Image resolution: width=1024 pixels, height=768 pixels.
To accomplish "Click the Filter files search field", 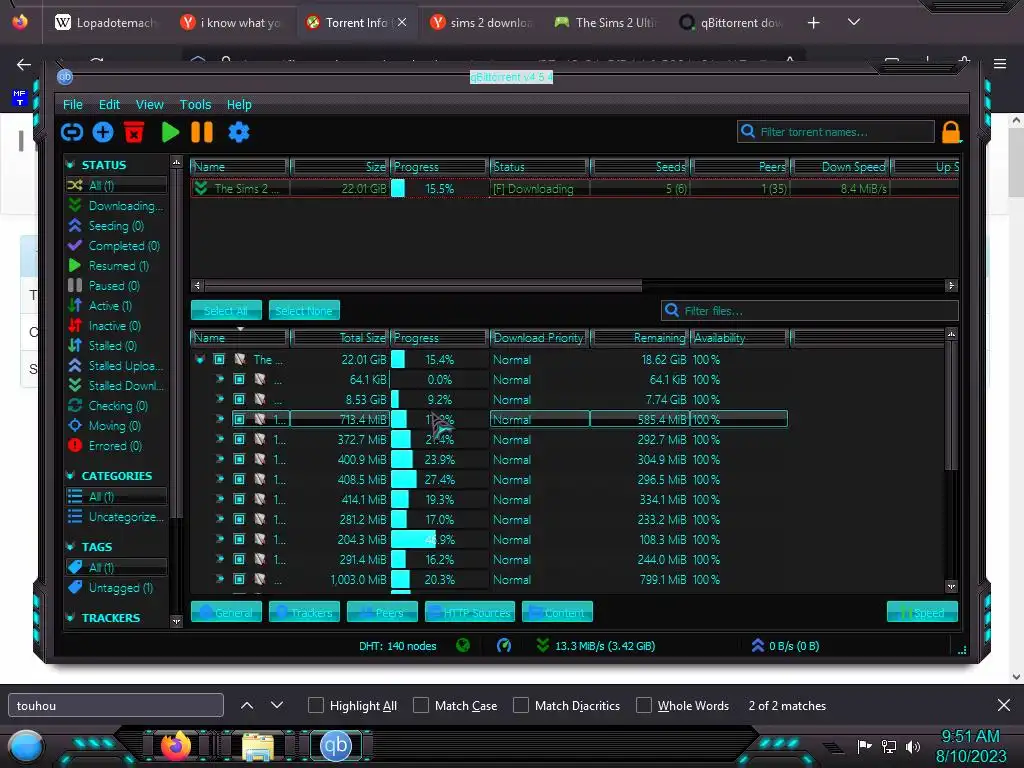I will [810, 310].
